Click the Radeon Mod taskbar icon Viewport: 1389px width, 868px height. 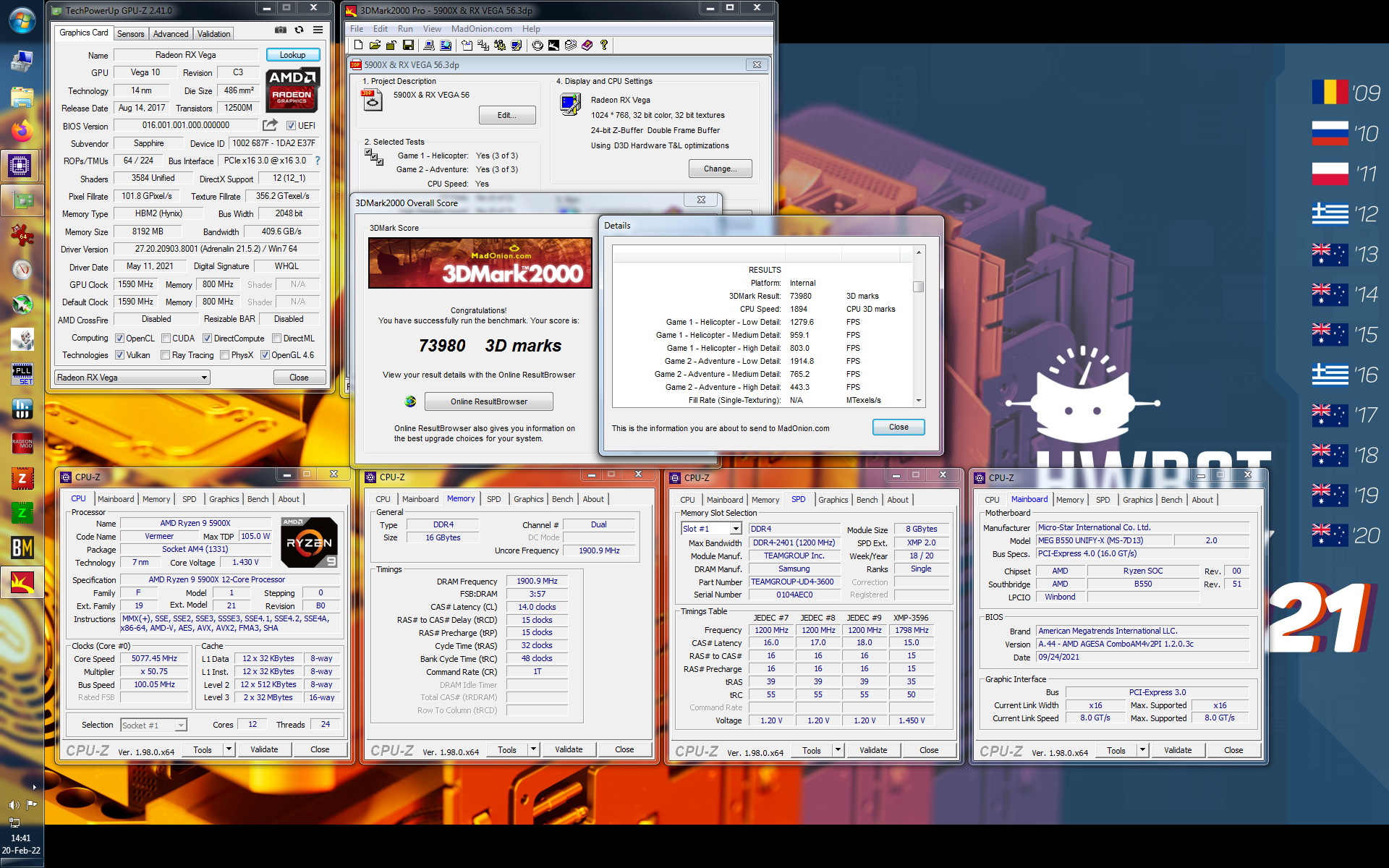[22, 443]
